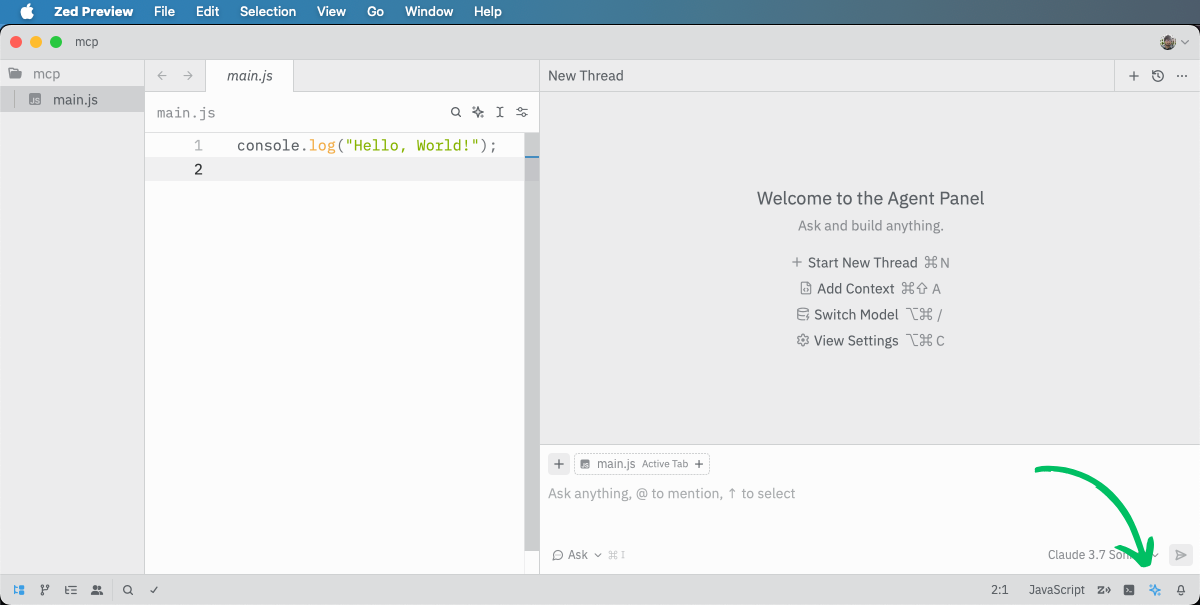The image size is (1200, 605).
Task: Open the Outline panel icon
Action: click(71, 590)
